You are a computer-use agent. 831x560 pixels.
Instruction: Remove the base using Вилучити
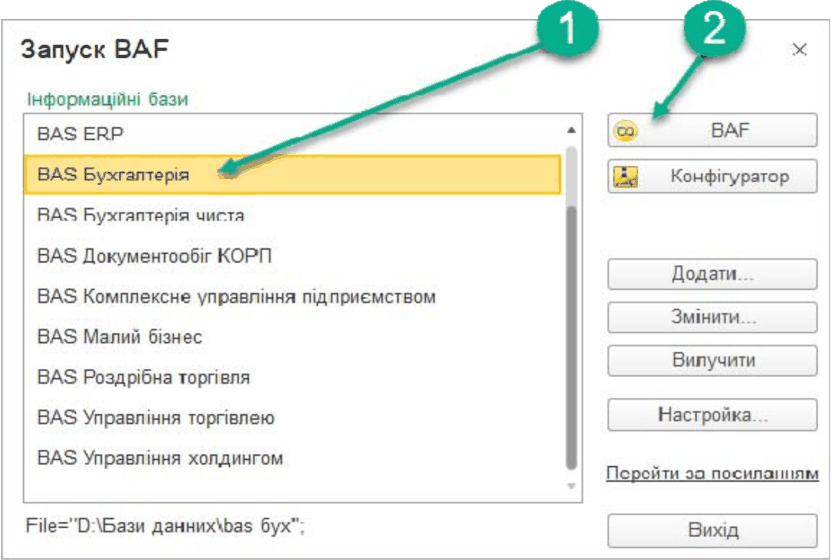[x=712, y=360]
